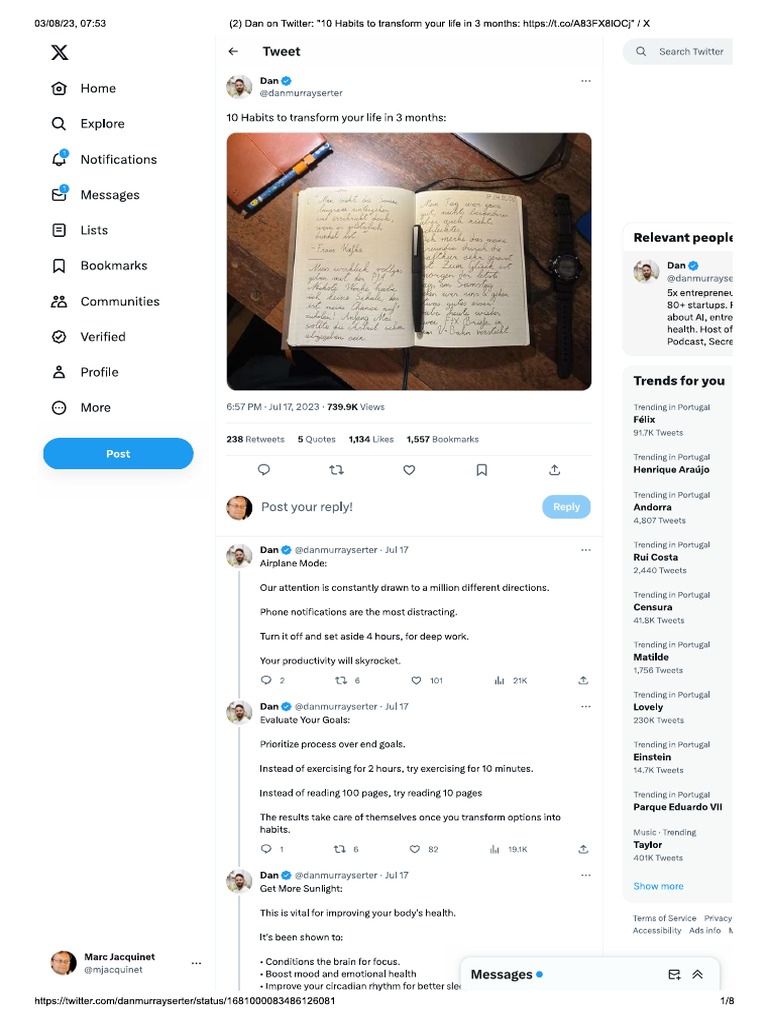
Task: Click the blue Post button
Action: tap(118, 453)
